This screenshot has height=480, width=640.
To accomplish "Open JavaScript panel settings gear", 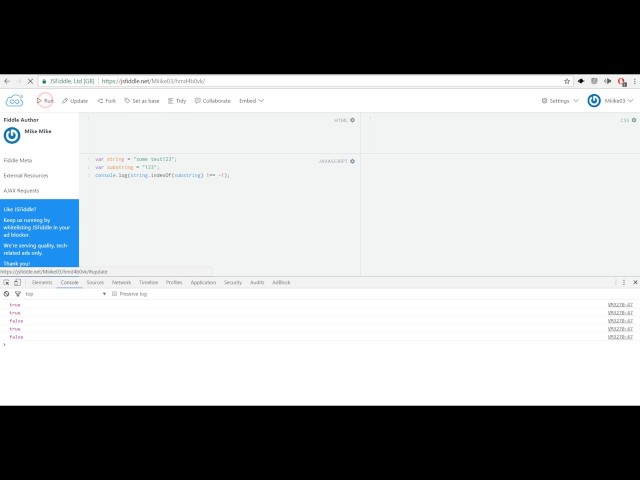I will click(x=353, y=161).
